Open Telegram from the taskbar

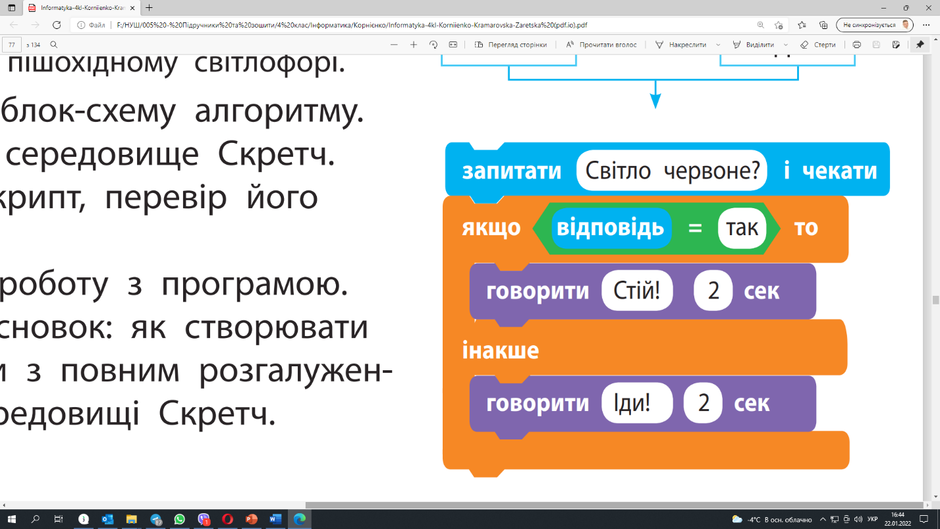156,519
